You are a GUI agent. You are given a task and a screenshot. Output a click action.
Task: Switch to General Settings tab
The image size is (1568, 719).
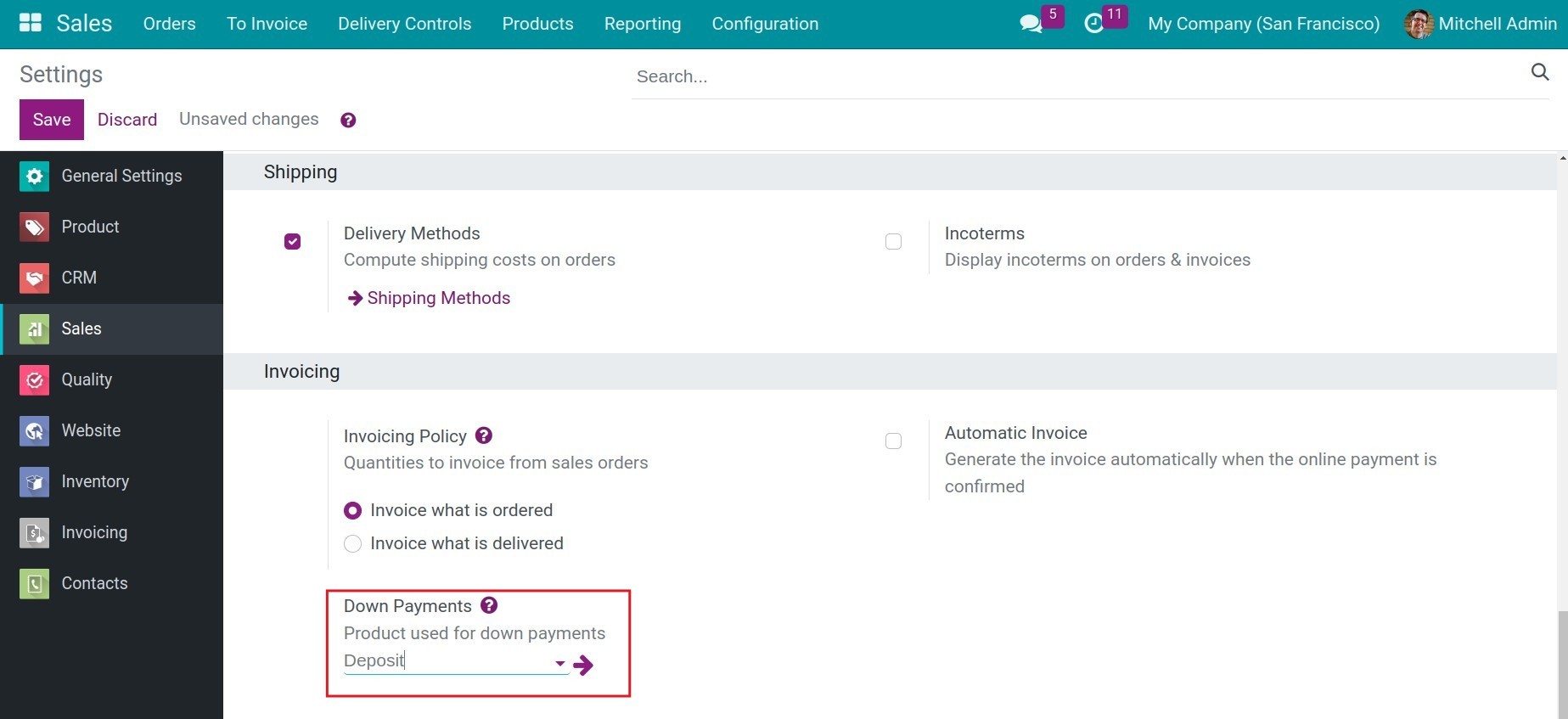111,176
